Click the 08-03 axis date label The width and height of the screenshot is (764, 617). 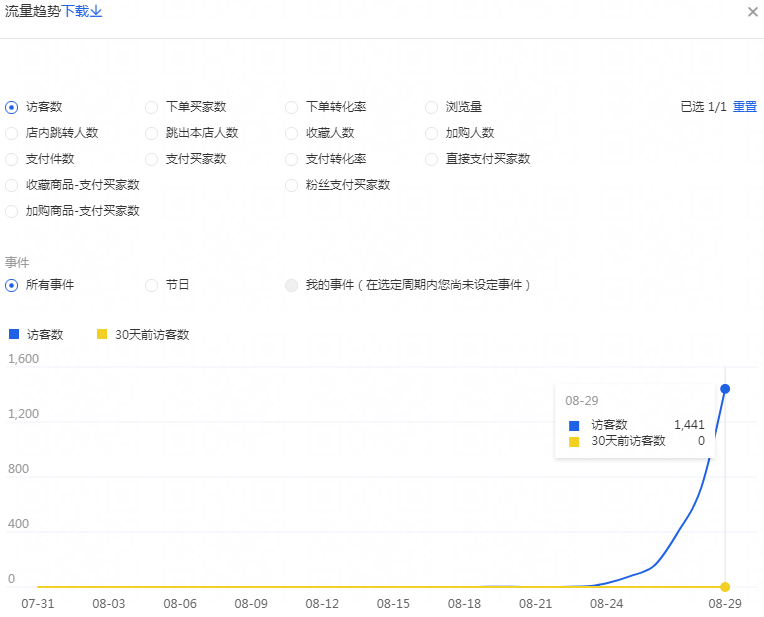click(x=109, y=604)
